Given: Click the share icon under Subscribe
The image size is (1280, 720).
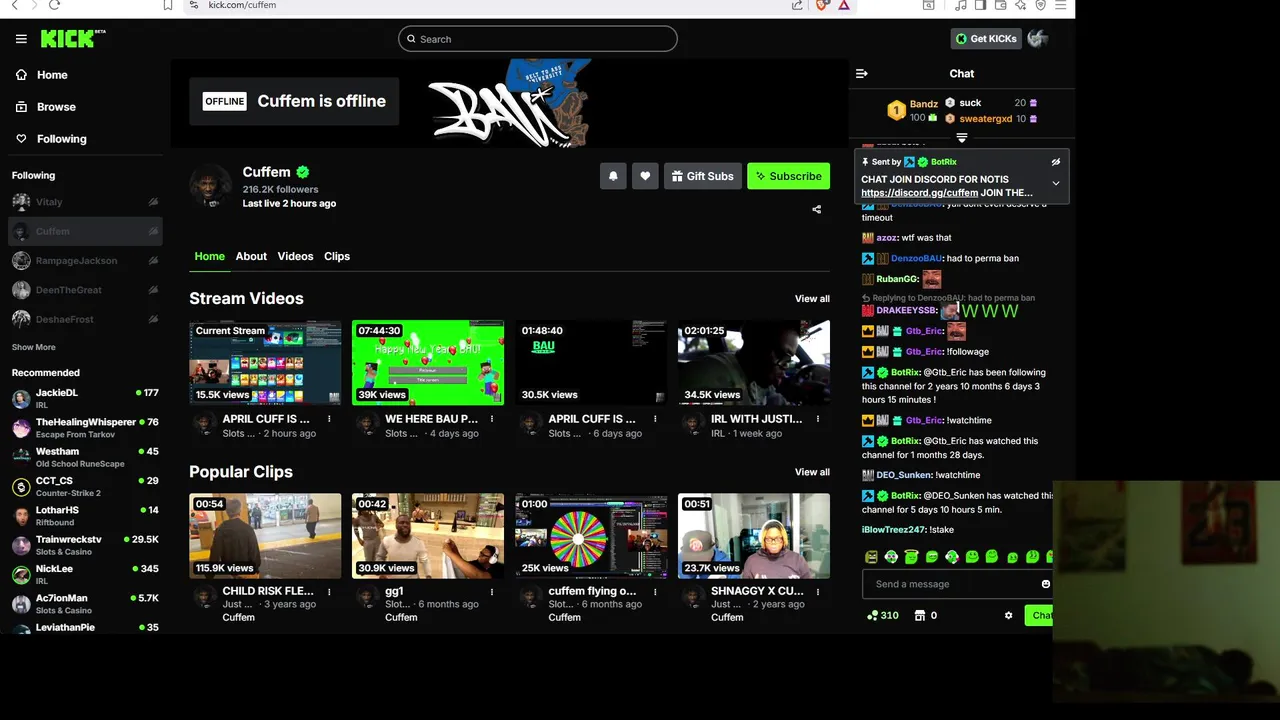Looking at the screenshot, I should tap(817, 210).
